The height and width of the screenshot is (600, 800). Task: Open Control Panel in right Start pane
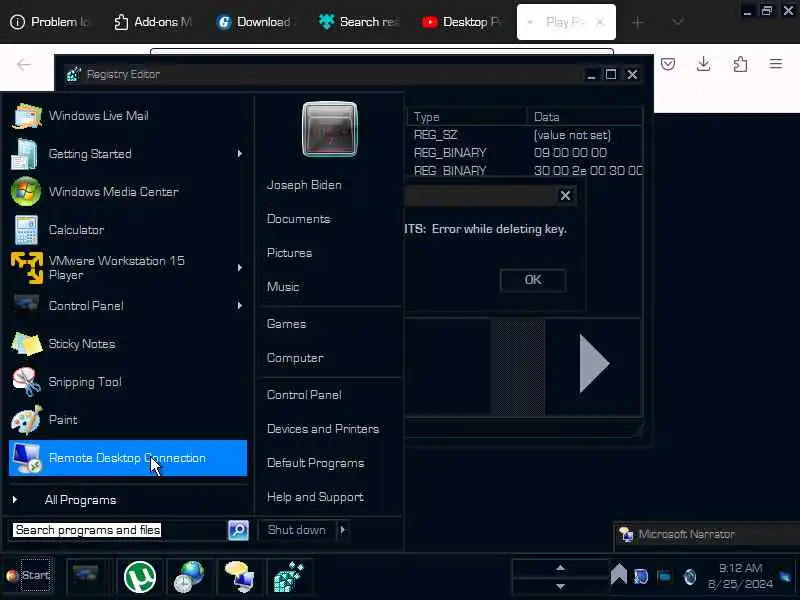304,395
